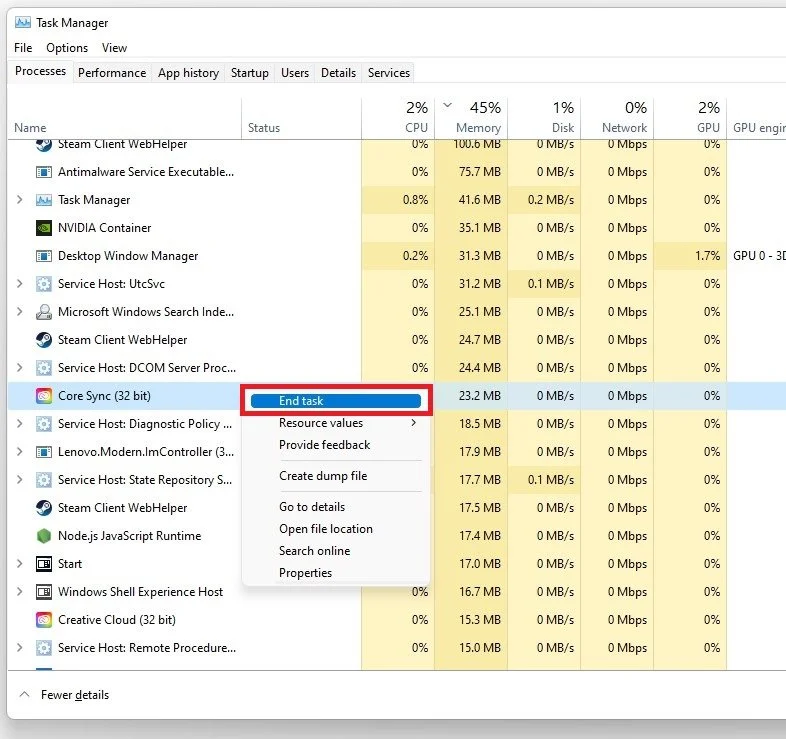Expand Service Host: DCOM Server group
Screen dimensions: 786x739
(20, 367)
